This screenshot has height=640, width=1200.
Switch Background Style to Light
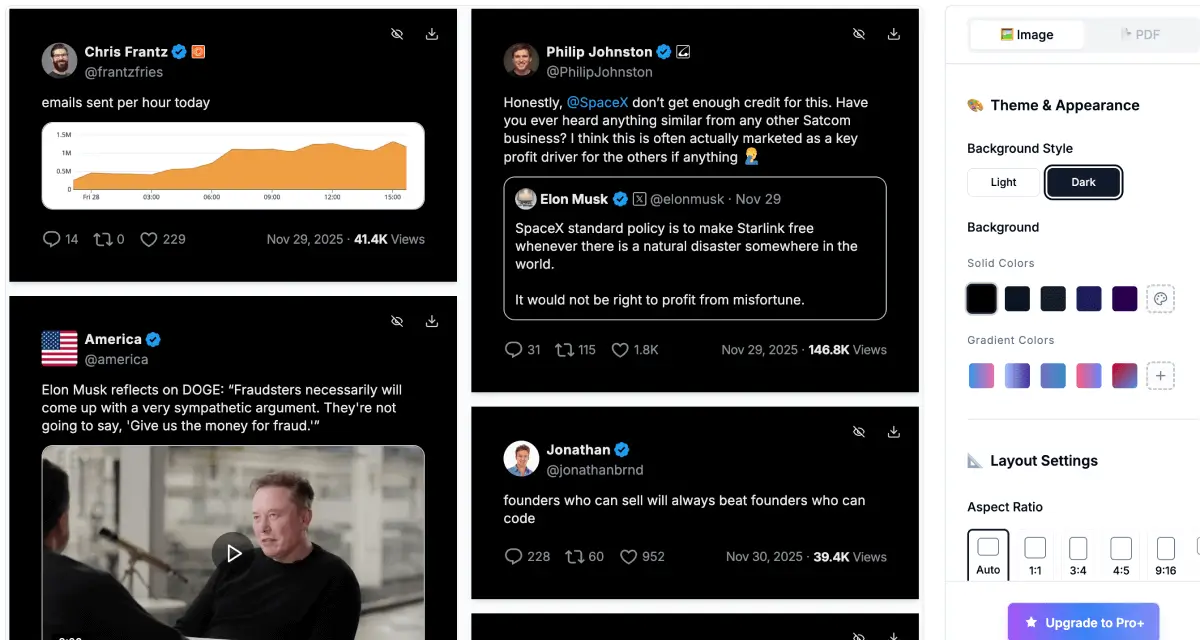click(x=1002, y=182)
